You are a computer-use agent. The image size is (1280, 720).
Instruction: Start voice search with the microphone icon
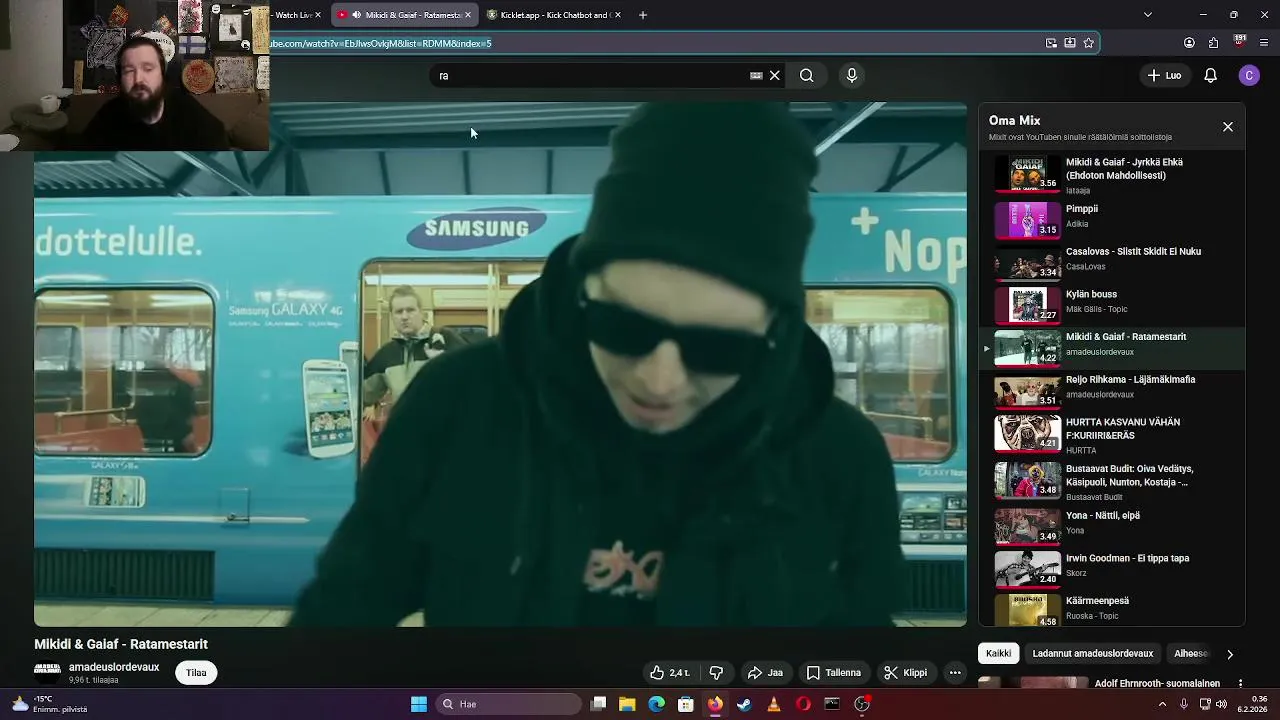click(852, 75)
